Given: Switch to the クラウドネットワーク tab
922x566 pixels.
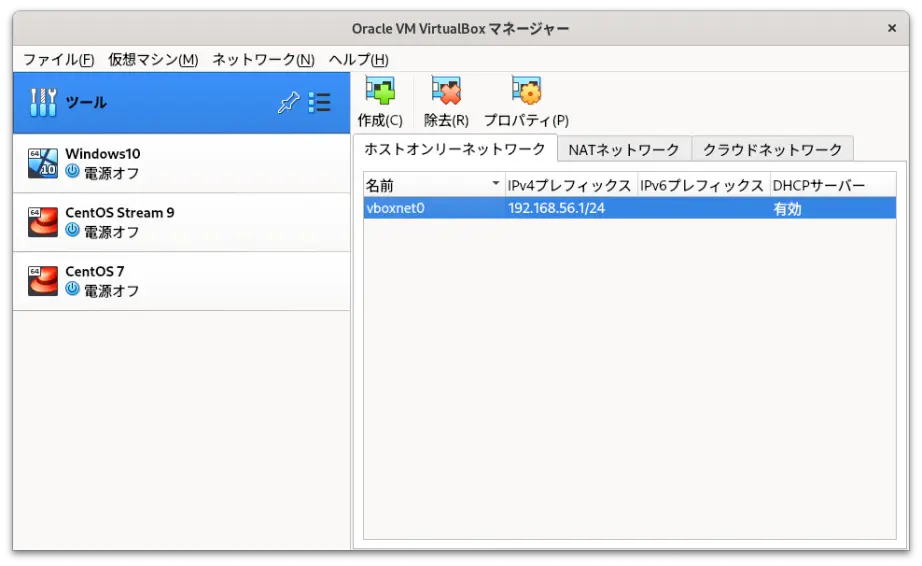Looking at the screenshot, I should click(x=773, y=149).
